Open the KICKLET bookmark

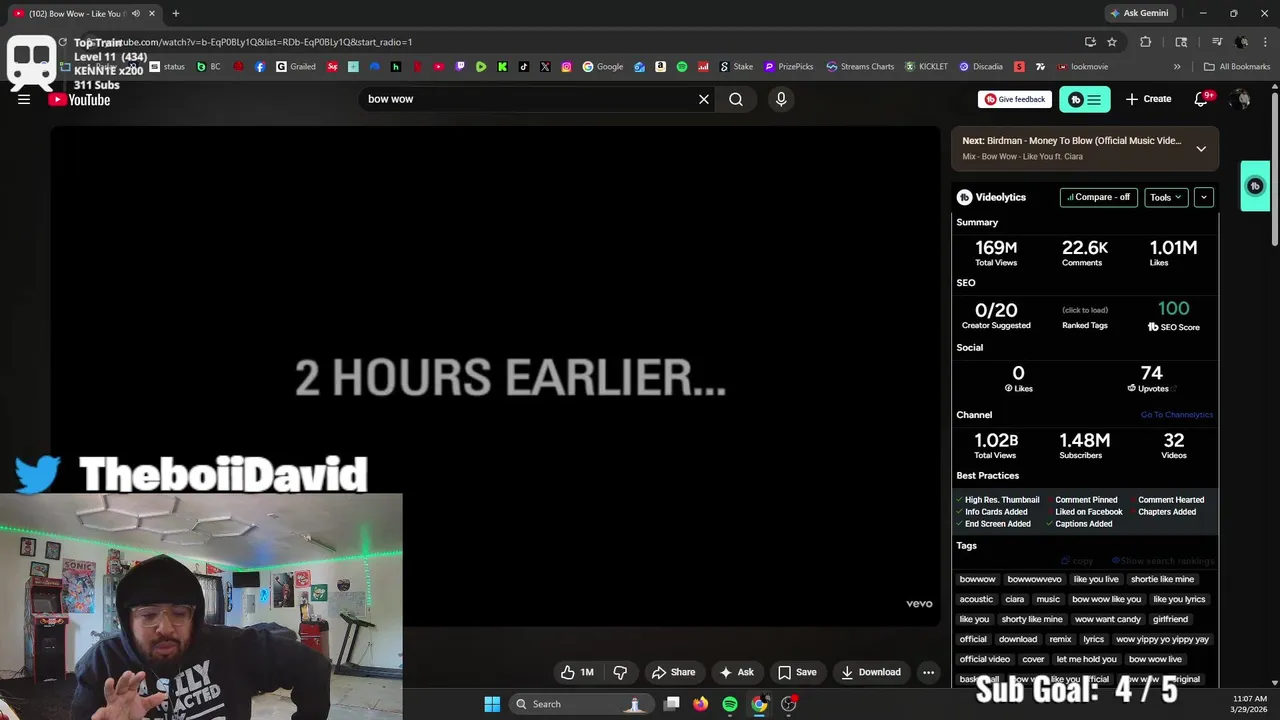[x=926, y=67]
